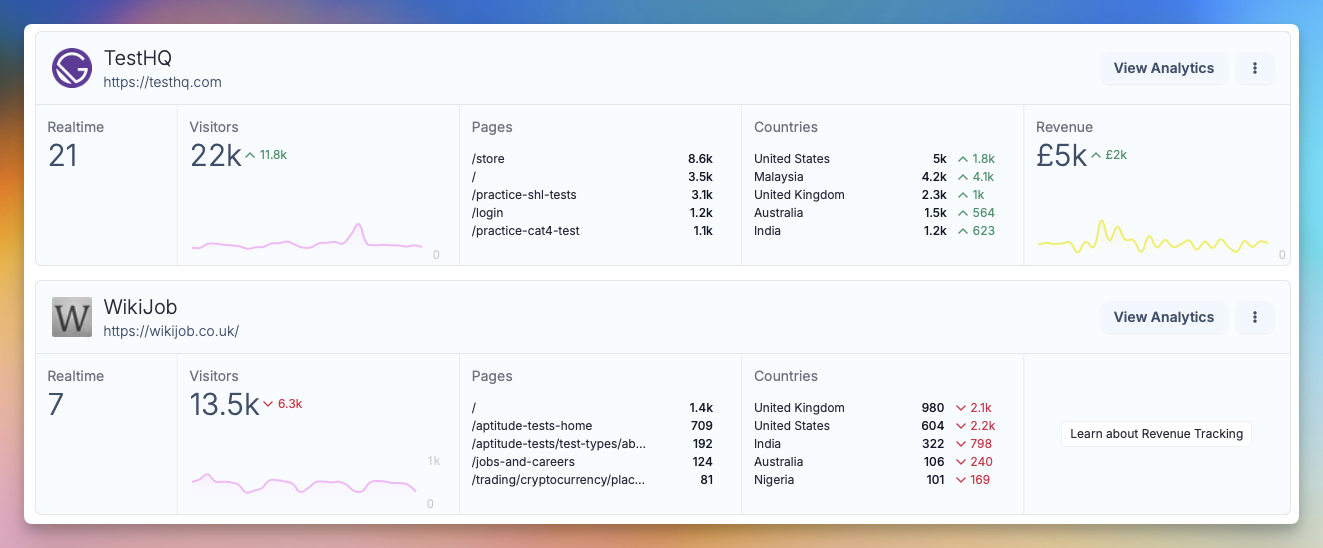Open the https://wikijob.co.uk/ link
Viewport: 1323px width, 548px height.
point(171,331)
